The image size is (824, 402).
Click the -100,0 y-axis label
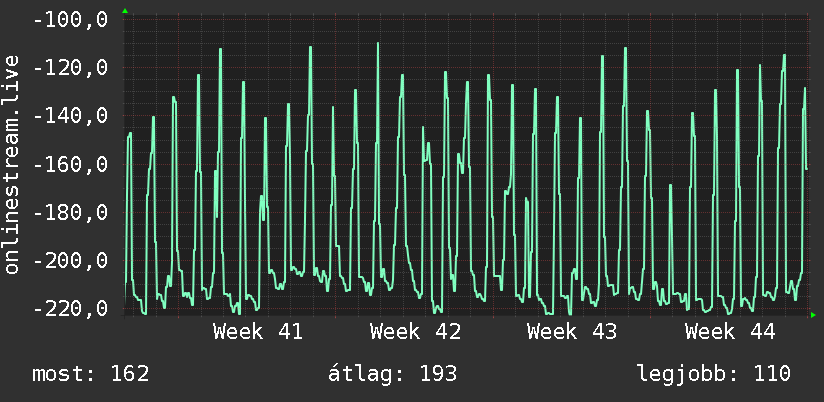(70, 19)
